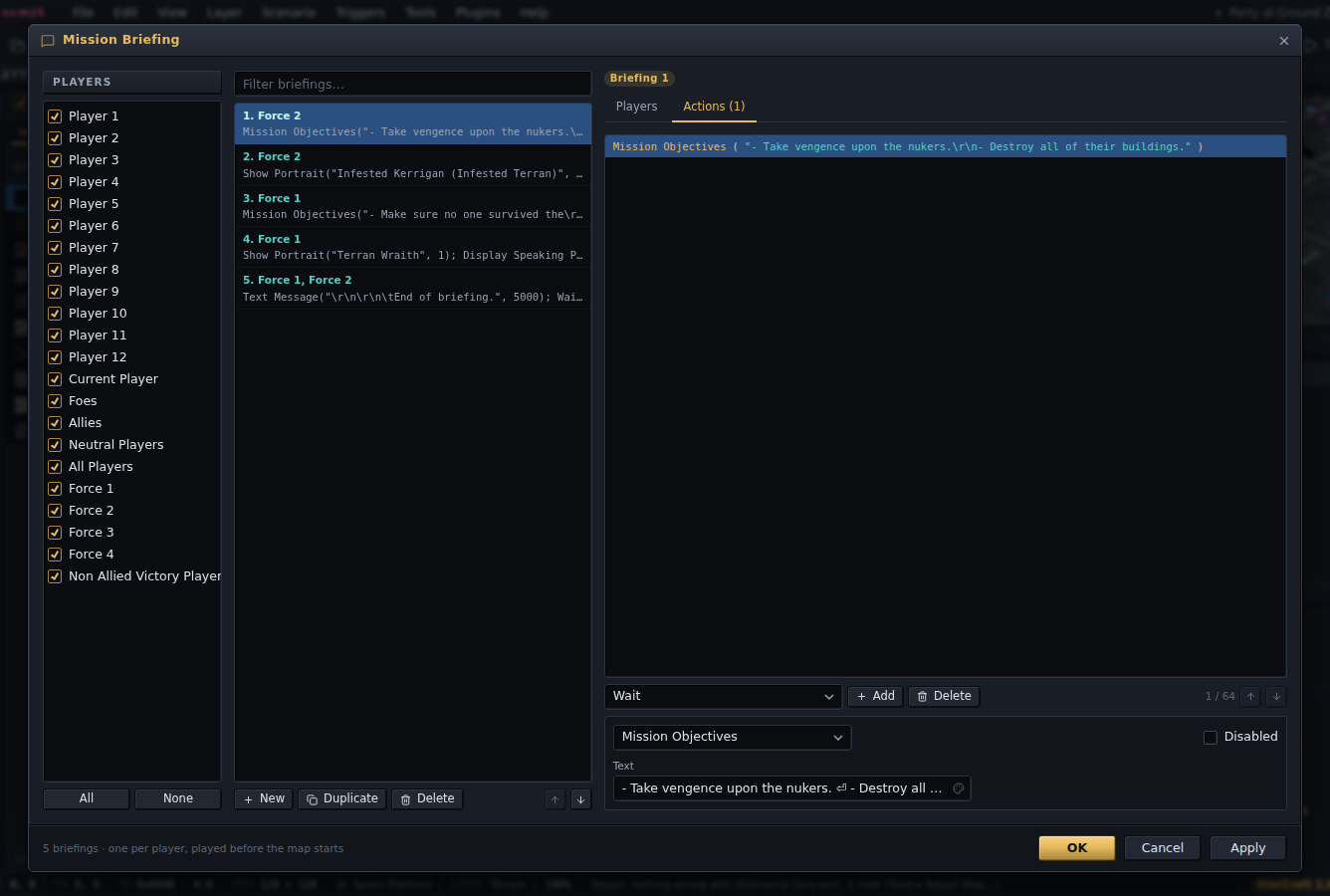
Task: Select briefing 1 for Force 2
Action: (x=413, y=123)
